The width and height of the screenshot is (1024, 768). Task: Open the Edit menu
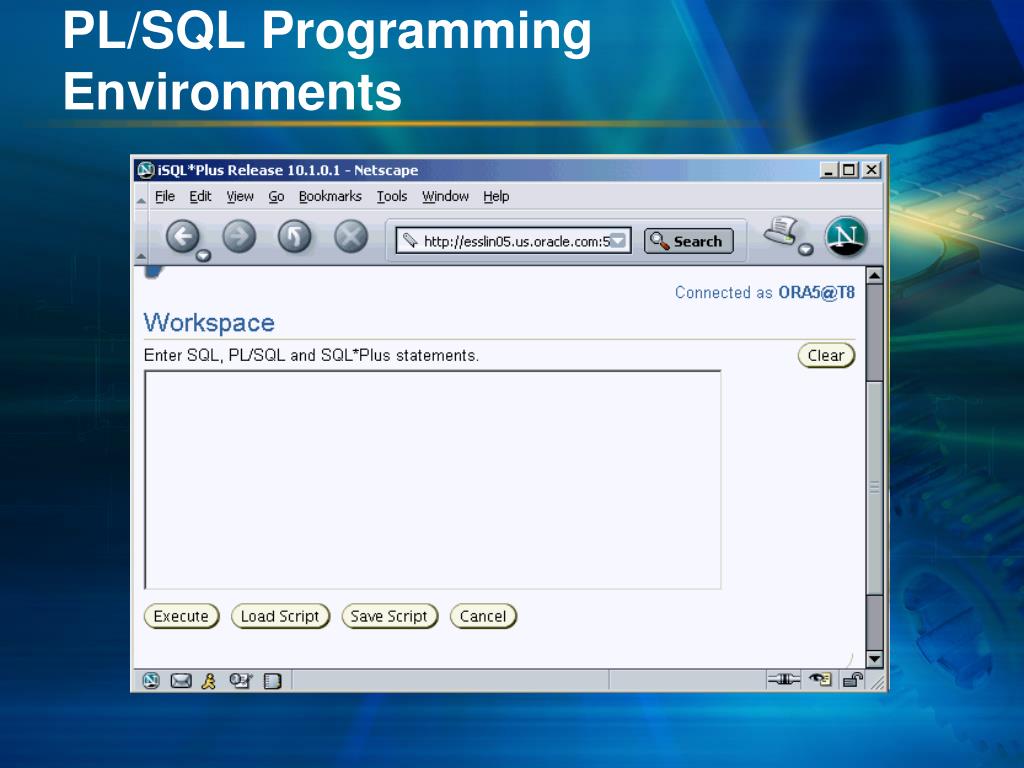pos(200,197)
